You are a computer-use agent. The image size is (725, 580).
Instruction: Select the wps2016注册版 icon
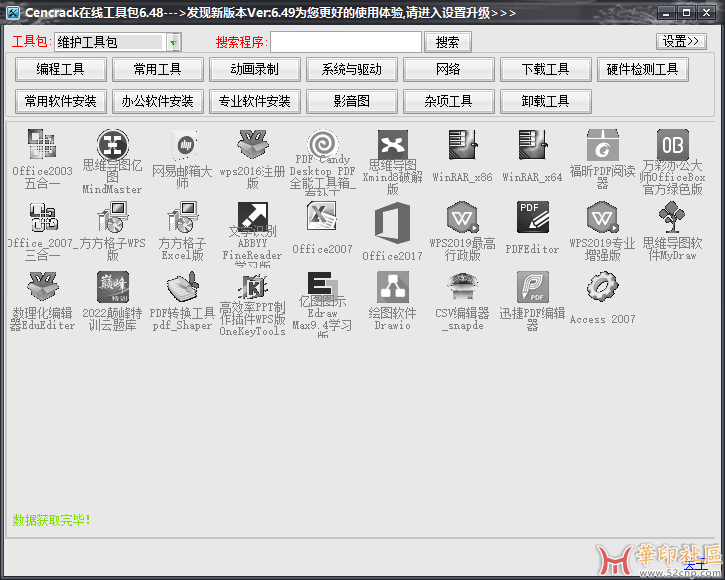pyautogui.click(x=252, y=145)
